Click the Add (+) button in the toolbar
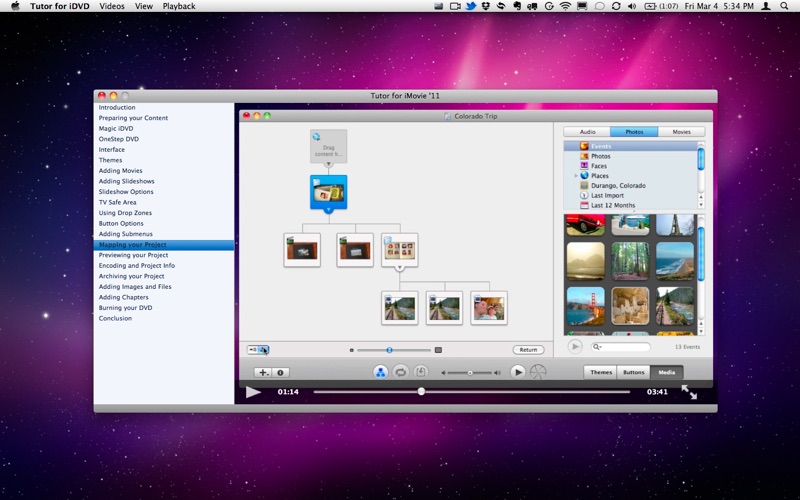Image resolution: width=800 pixels, height=500 pixels. click(263, 372)
